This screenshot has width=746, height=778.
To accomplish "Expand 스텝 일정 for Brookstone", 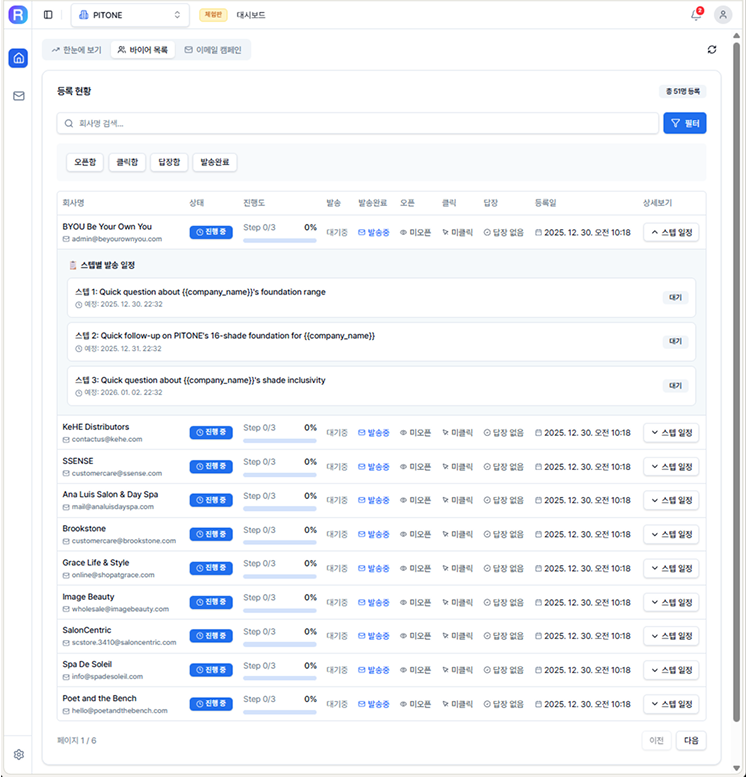I will 671,534.
